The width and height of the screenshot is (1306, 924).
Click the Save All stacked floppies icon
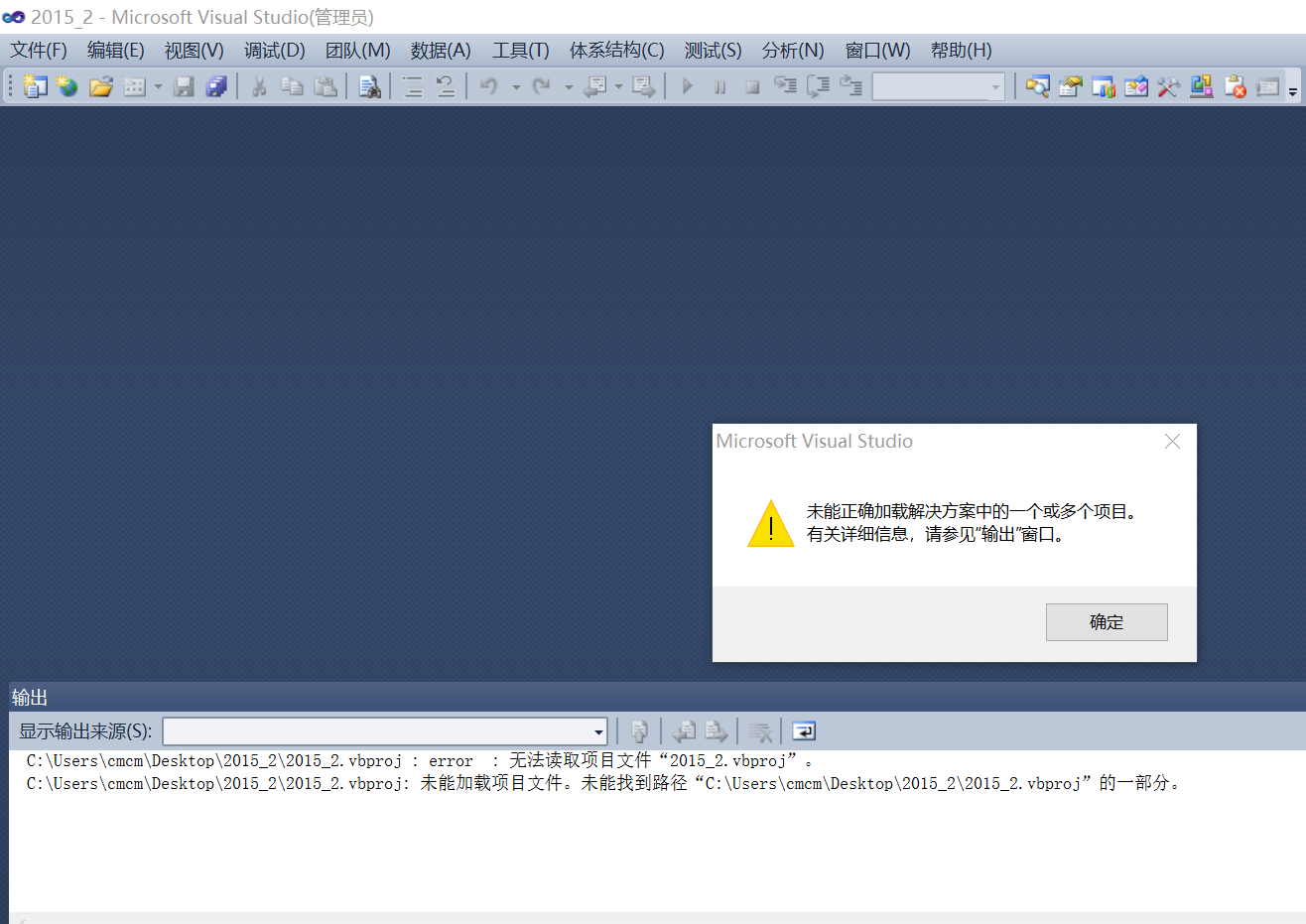point(216,86)
